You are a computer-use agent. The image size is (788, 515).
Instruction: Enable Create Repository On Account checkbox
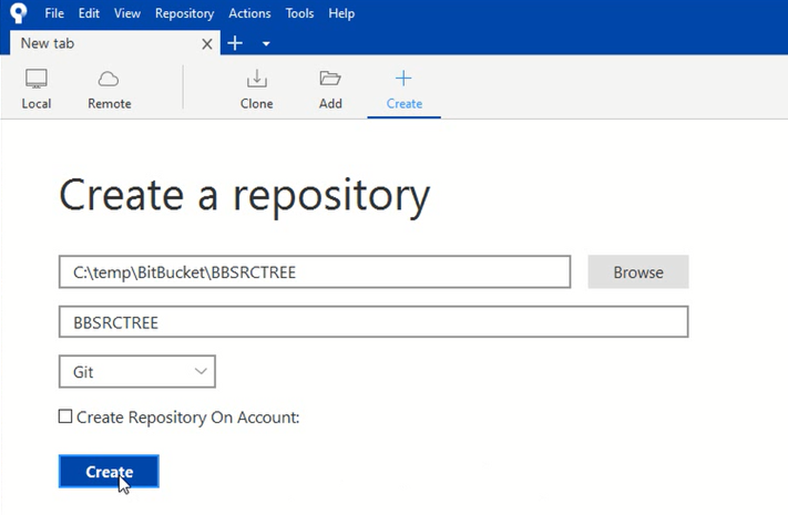pyautogui.click(x=65, y=417)
